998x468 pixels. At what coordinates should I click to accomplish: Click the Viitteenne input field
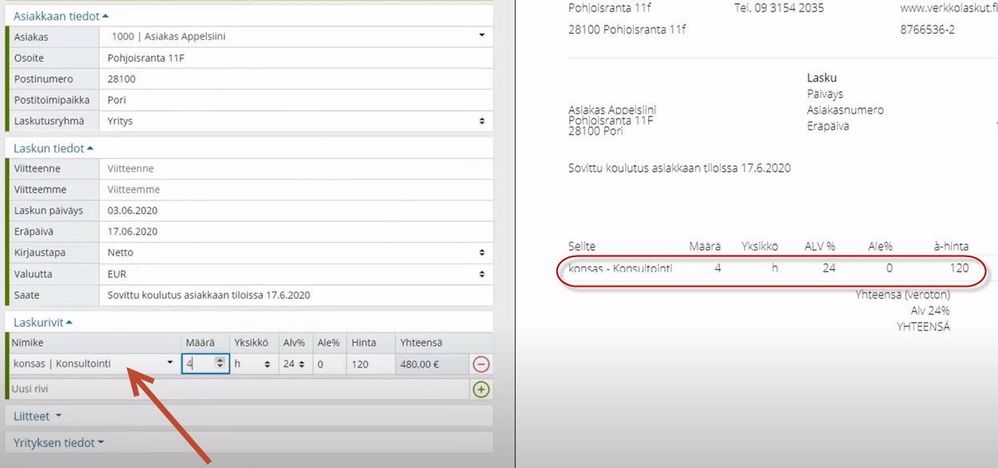(x=296, y=169)
